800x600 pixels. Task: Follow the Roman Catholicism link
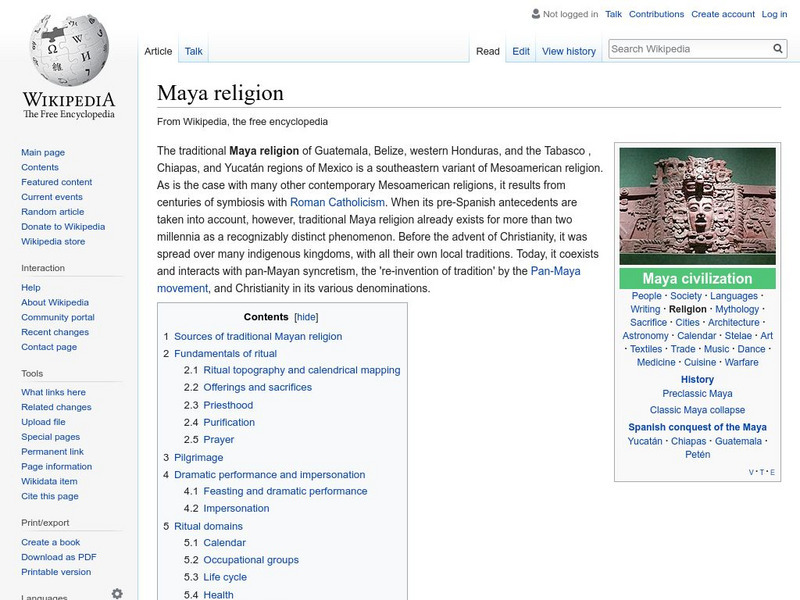[337, 202]
